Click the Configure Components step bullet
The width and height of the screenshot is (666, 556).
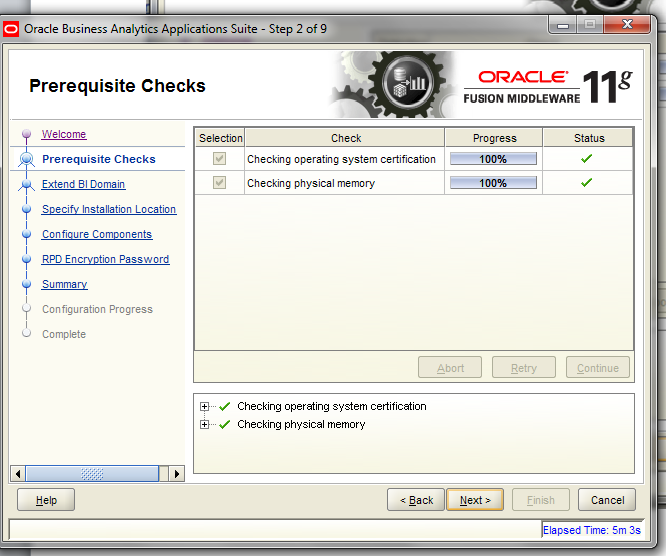tap(26, 234)
